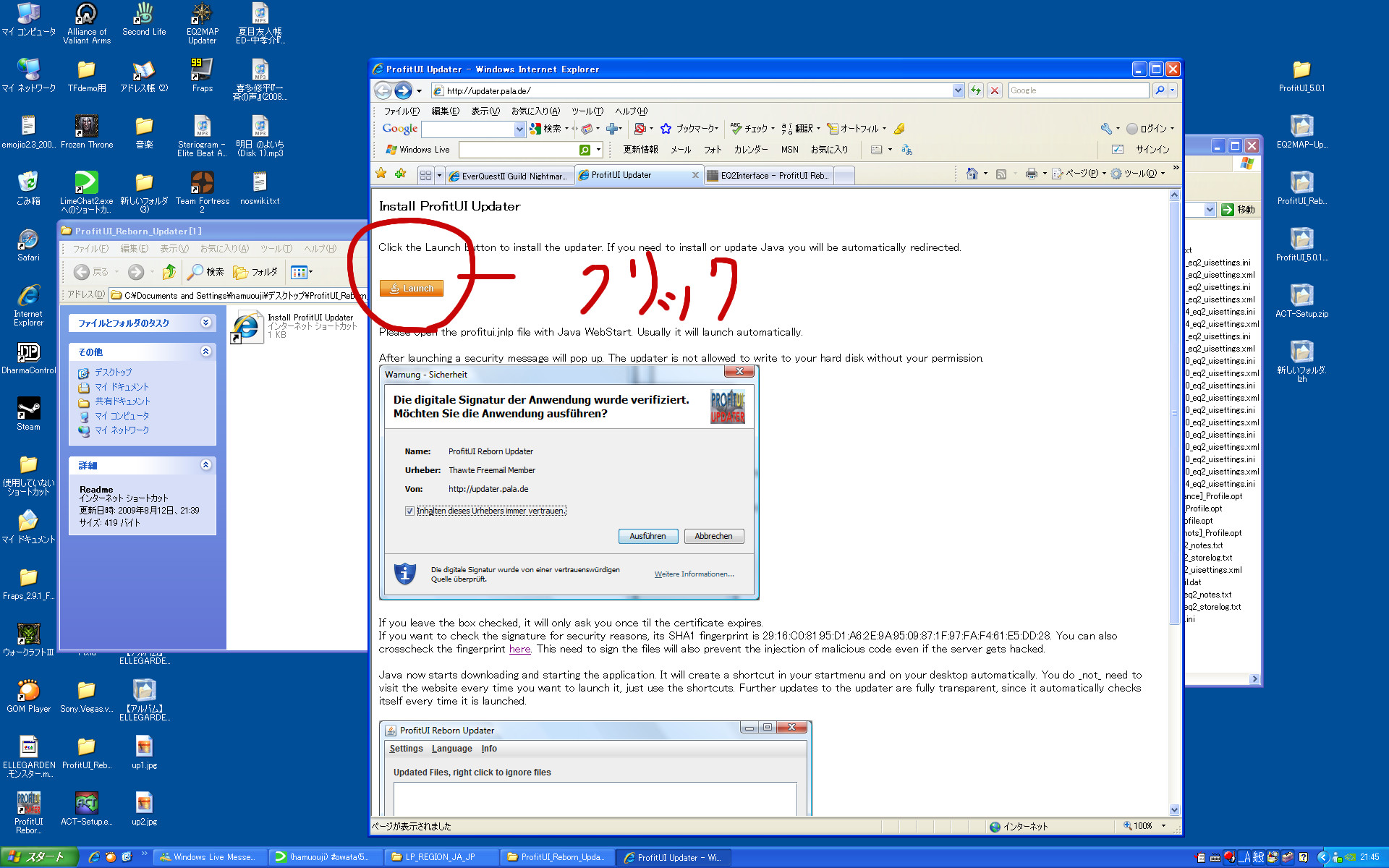Select Install ProfitUI Updater shortcut file
This screenshot has width=1389, height=868.
(x=295, y=326)
